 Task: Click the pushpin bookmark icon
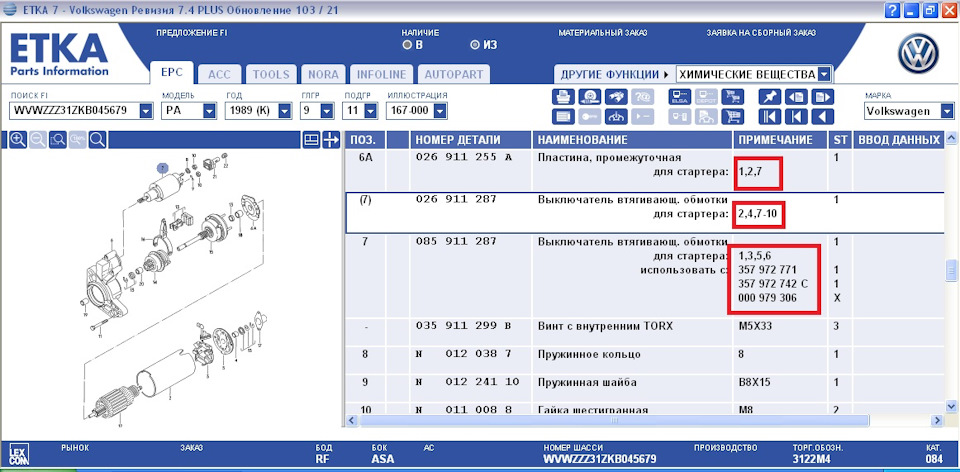tap(769, 97)
